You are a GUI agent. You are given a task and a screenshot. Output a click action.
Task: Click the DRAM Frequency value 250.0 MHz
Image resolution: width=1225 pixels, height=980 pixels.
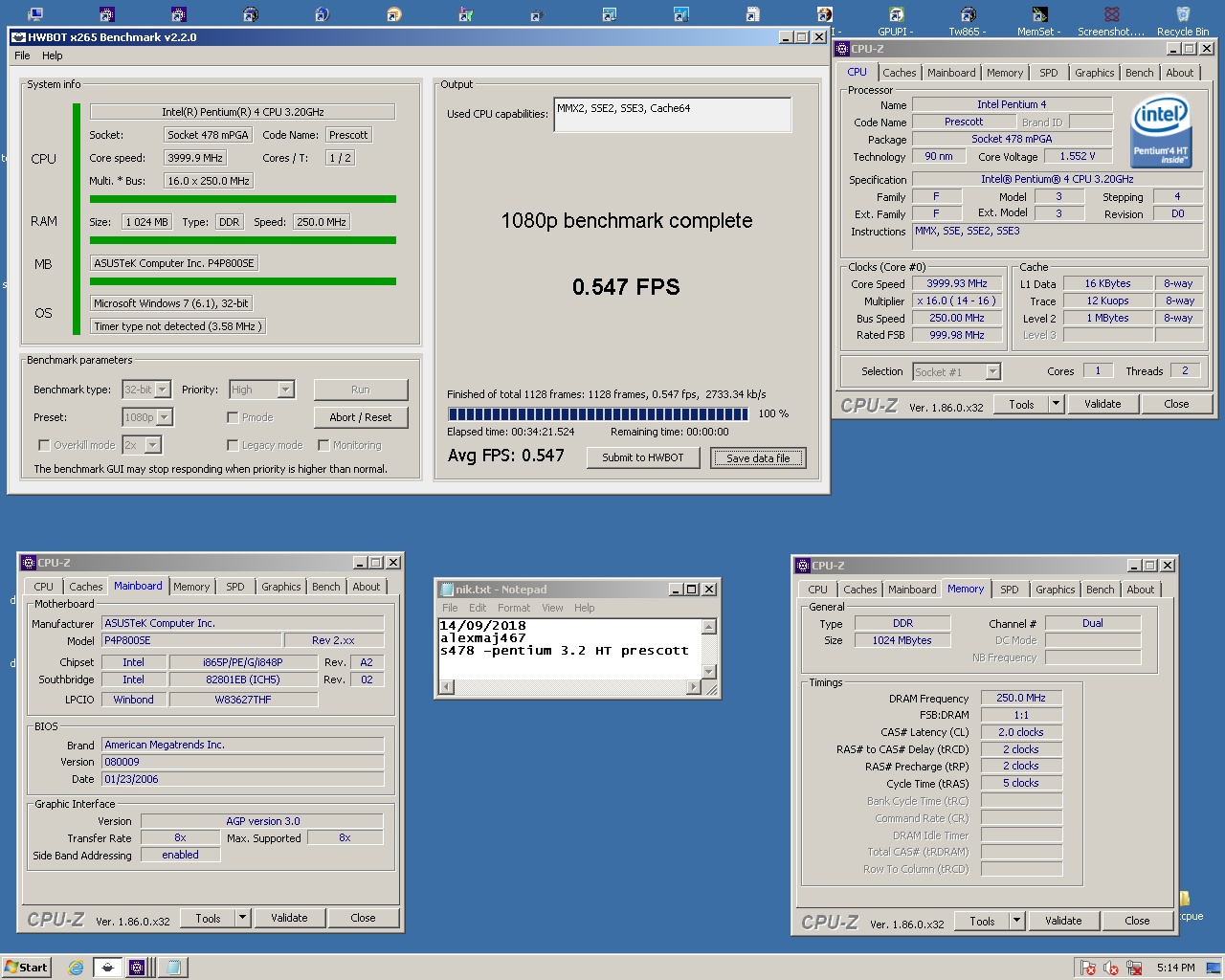(1021, 698)
